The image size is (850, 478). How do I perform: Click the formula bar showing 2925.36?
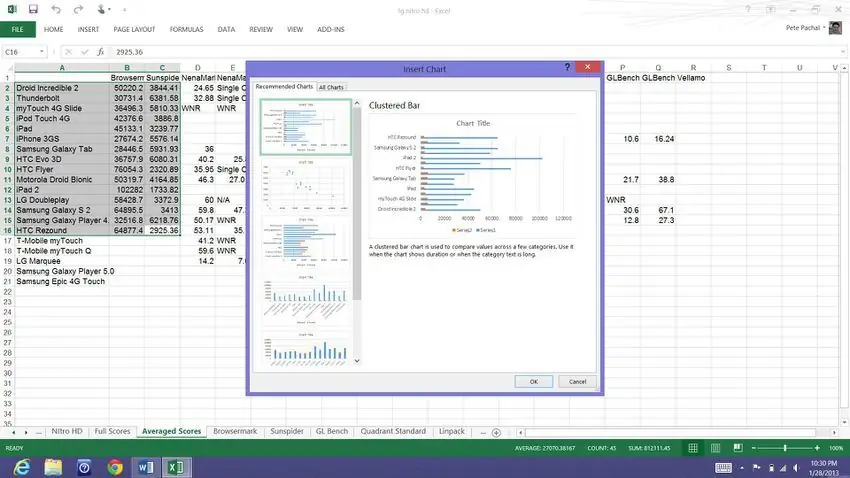(477, 52)
